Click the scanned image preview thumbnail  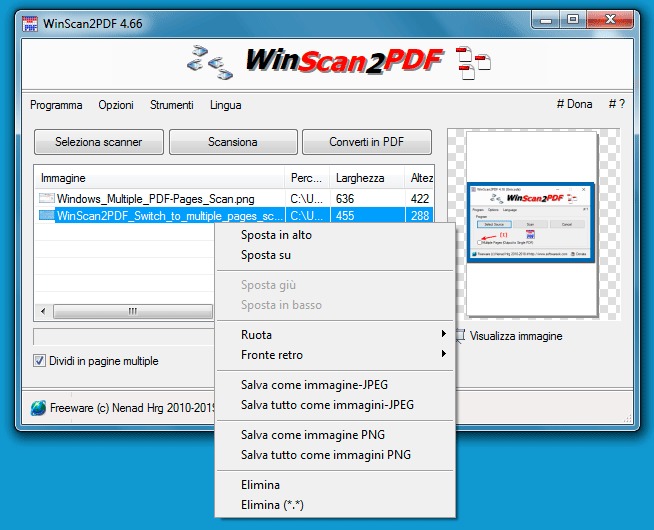[533, 222]
